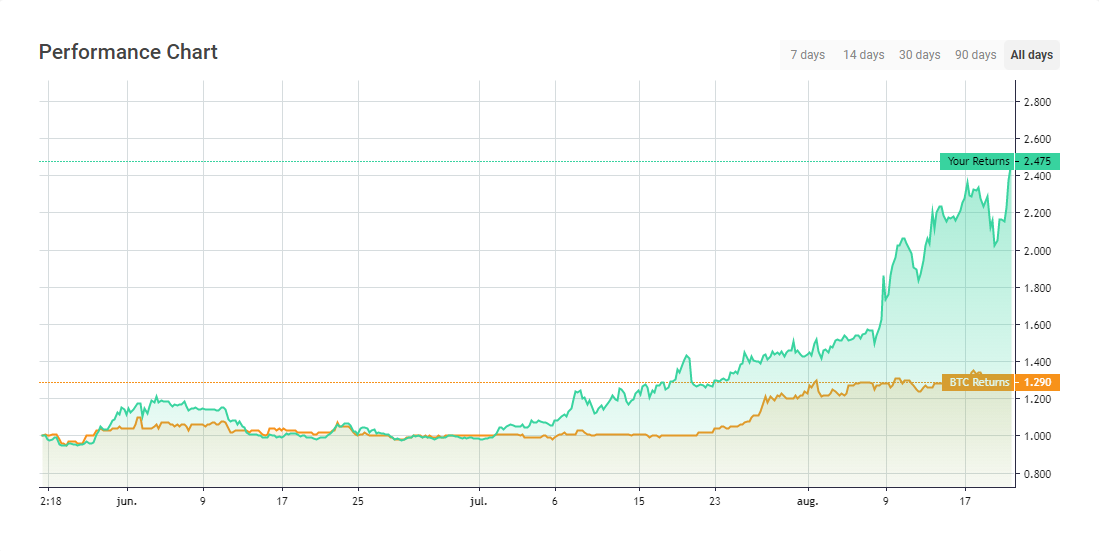Click the 23 date axis label
This screenshot has height=551, width=1099.
click(714, 501)
